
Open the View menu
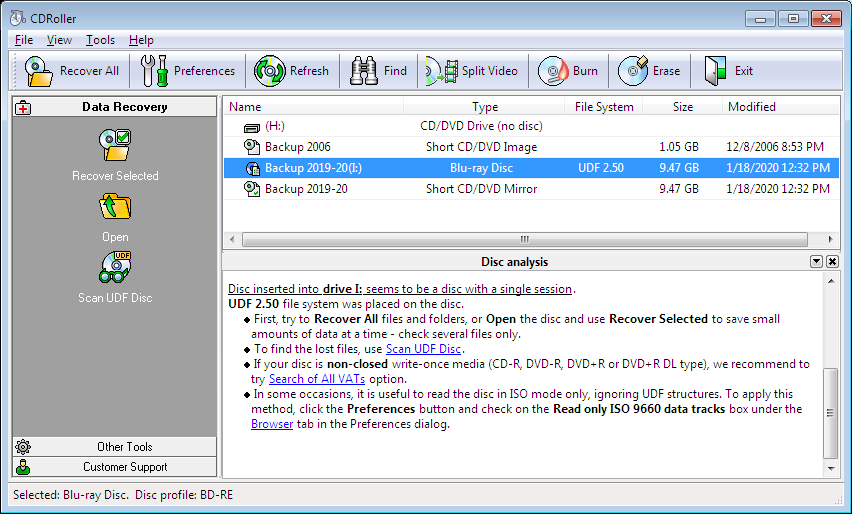point(59,40)
